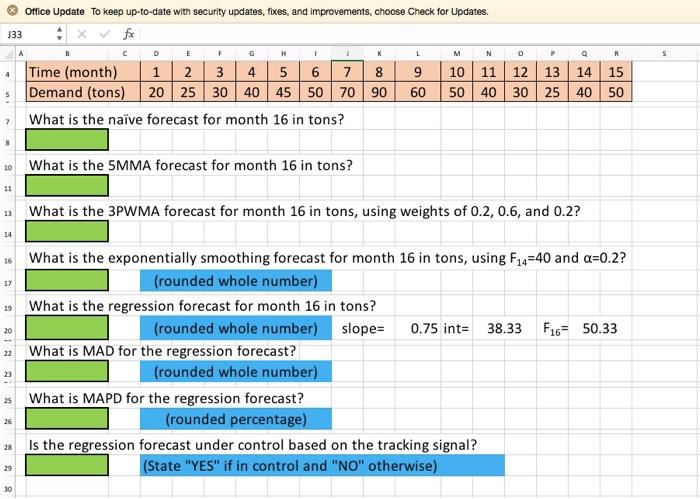The width and height of the screenshot is (700, 499).
Task: Select the demand value 60 cell
Action: pos(418,92)
